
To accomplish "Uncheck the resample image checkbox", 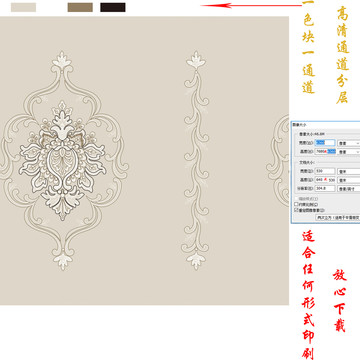I will (x=296, y=210).
